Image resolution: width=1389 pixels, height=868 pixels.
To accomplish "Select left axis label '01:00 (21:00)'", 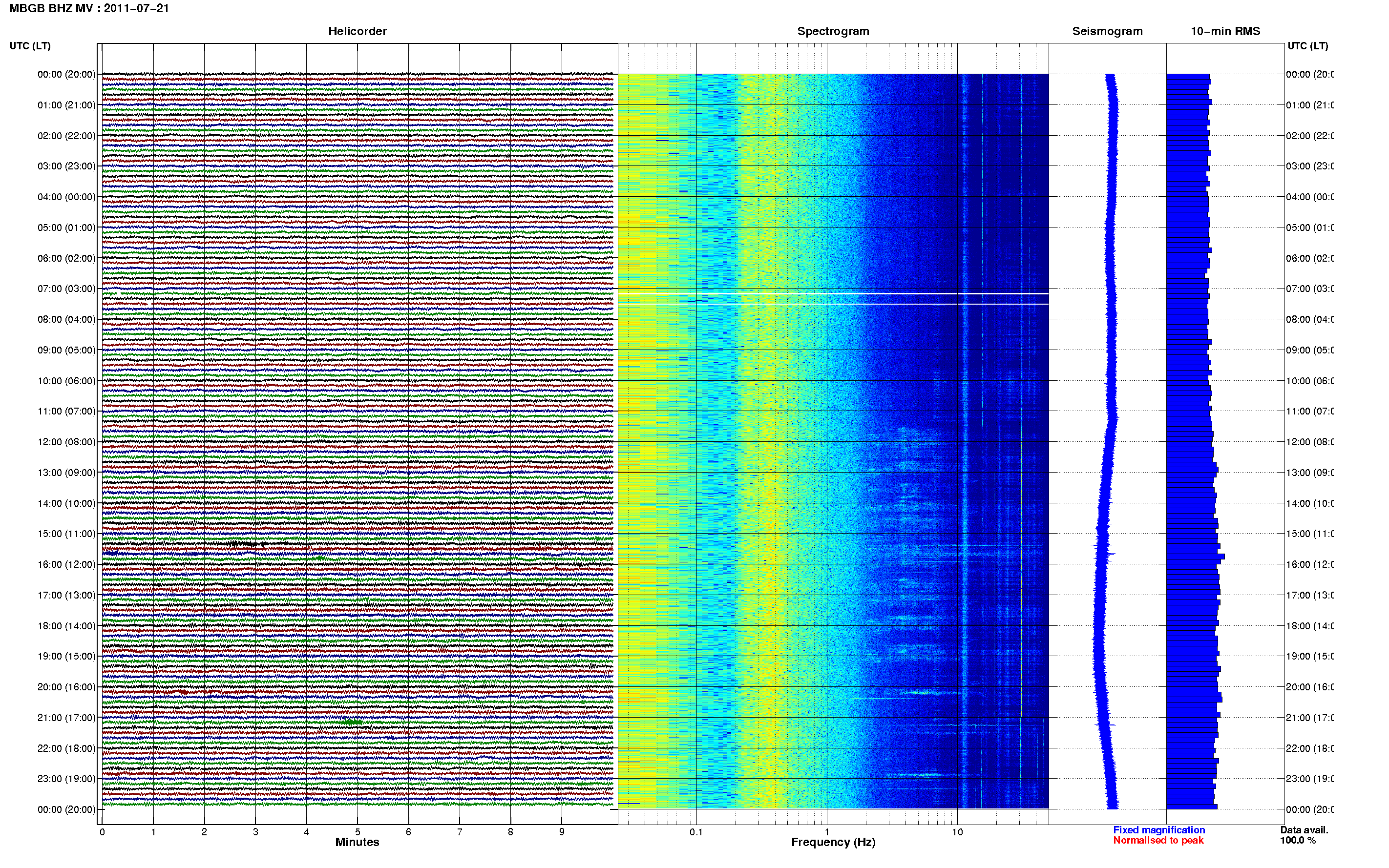I will coord(66,105).
